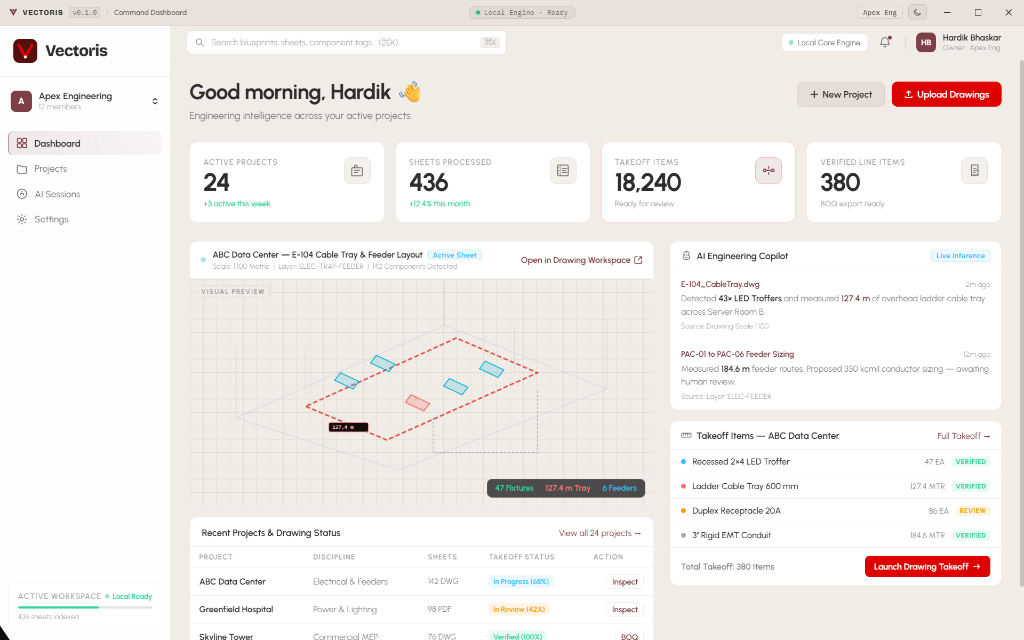Open the Apex Eng title bar selector

pos(880,12)
